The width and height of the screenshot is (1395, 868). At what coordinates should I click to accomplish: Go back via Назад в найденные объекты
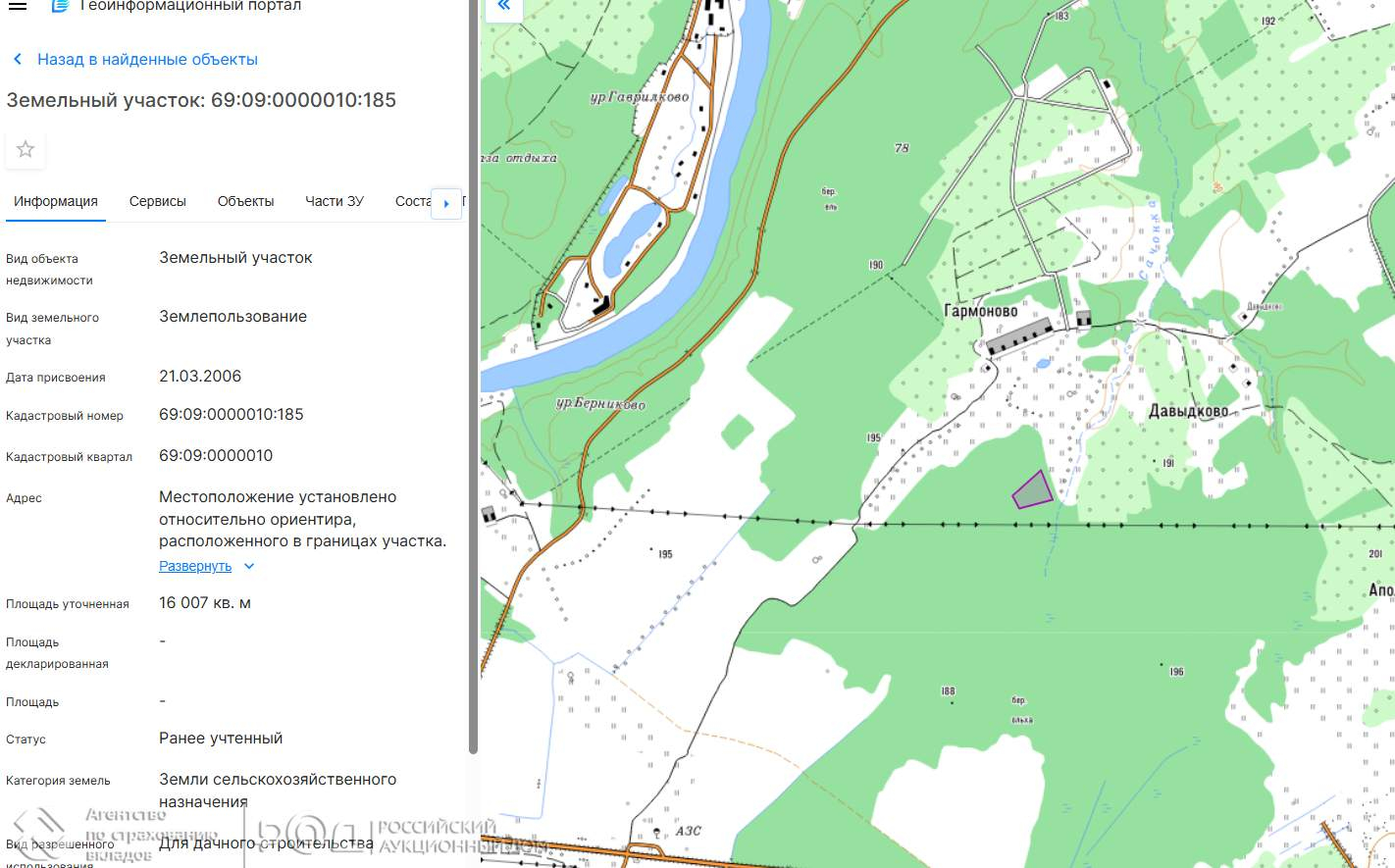click(147, 60)
